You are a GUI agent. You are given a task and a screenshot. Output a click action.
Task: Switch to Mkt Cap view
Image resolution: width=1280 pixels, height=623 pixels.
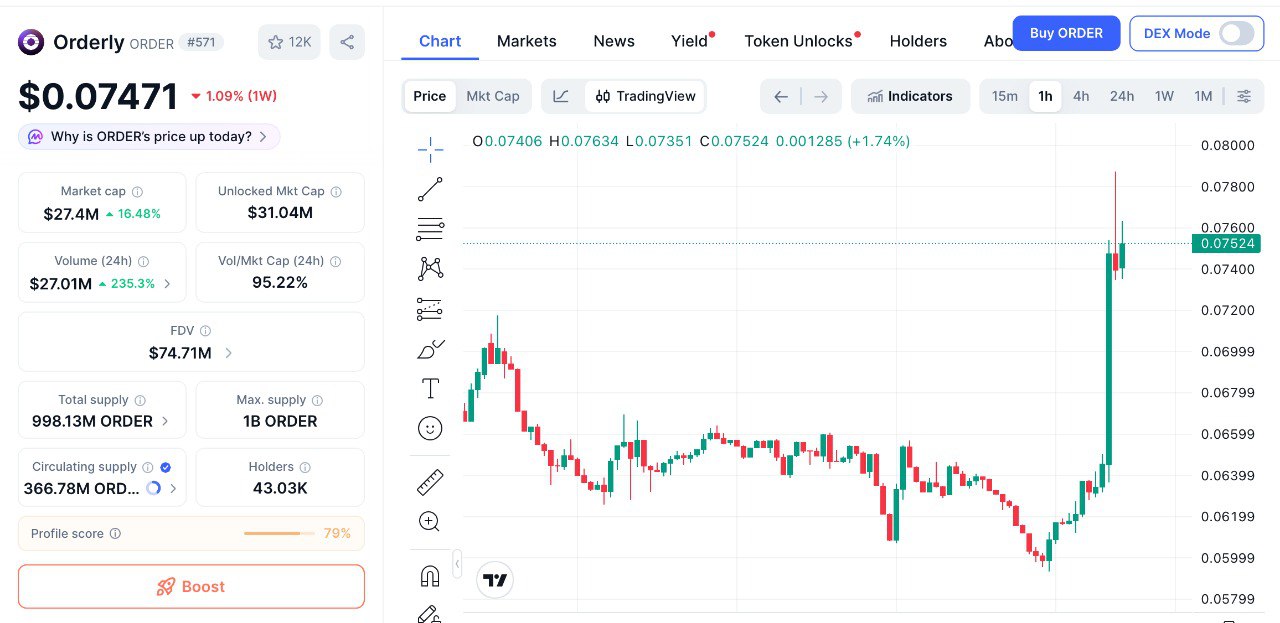[x=493, y=96]
